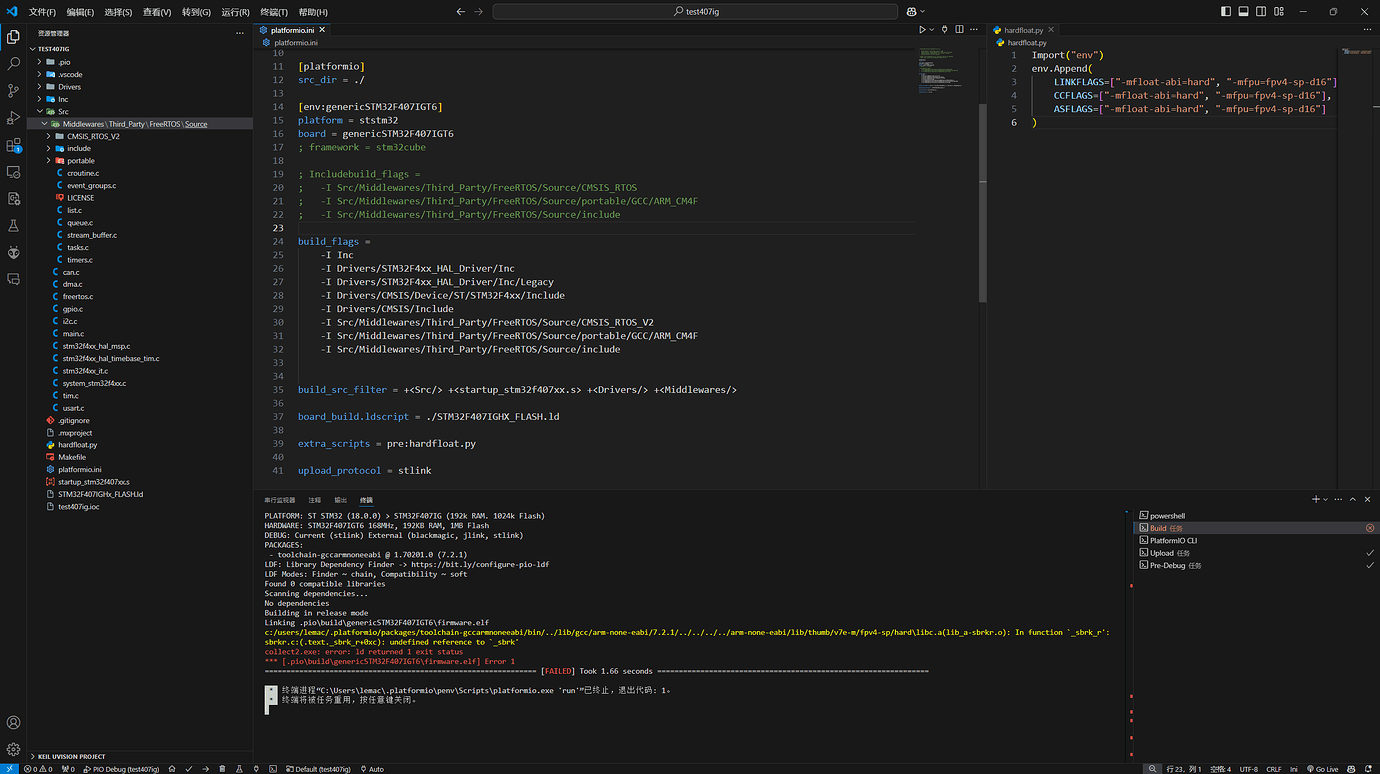Click PlatformIO Build checkmark in status bar
Screen dimensions: 1380x774
point(189,769)
